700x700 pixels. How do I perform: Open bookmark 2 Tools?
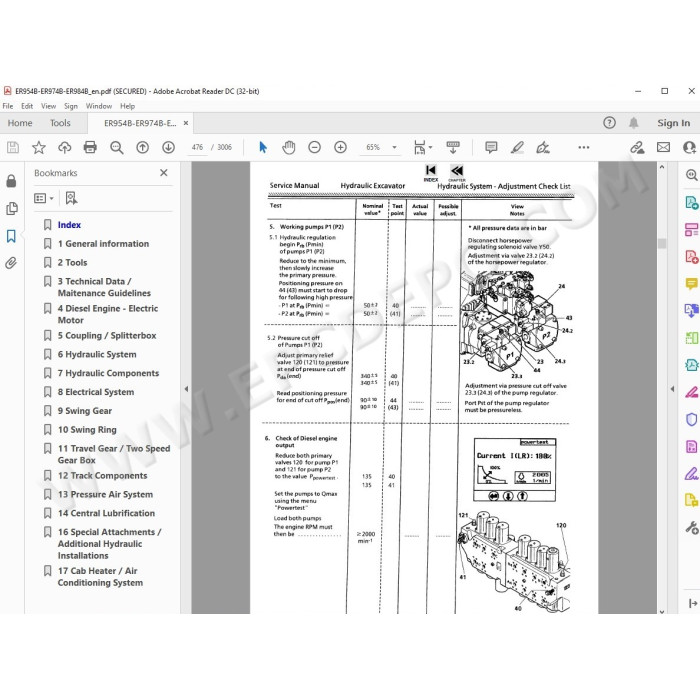point(72,262)
